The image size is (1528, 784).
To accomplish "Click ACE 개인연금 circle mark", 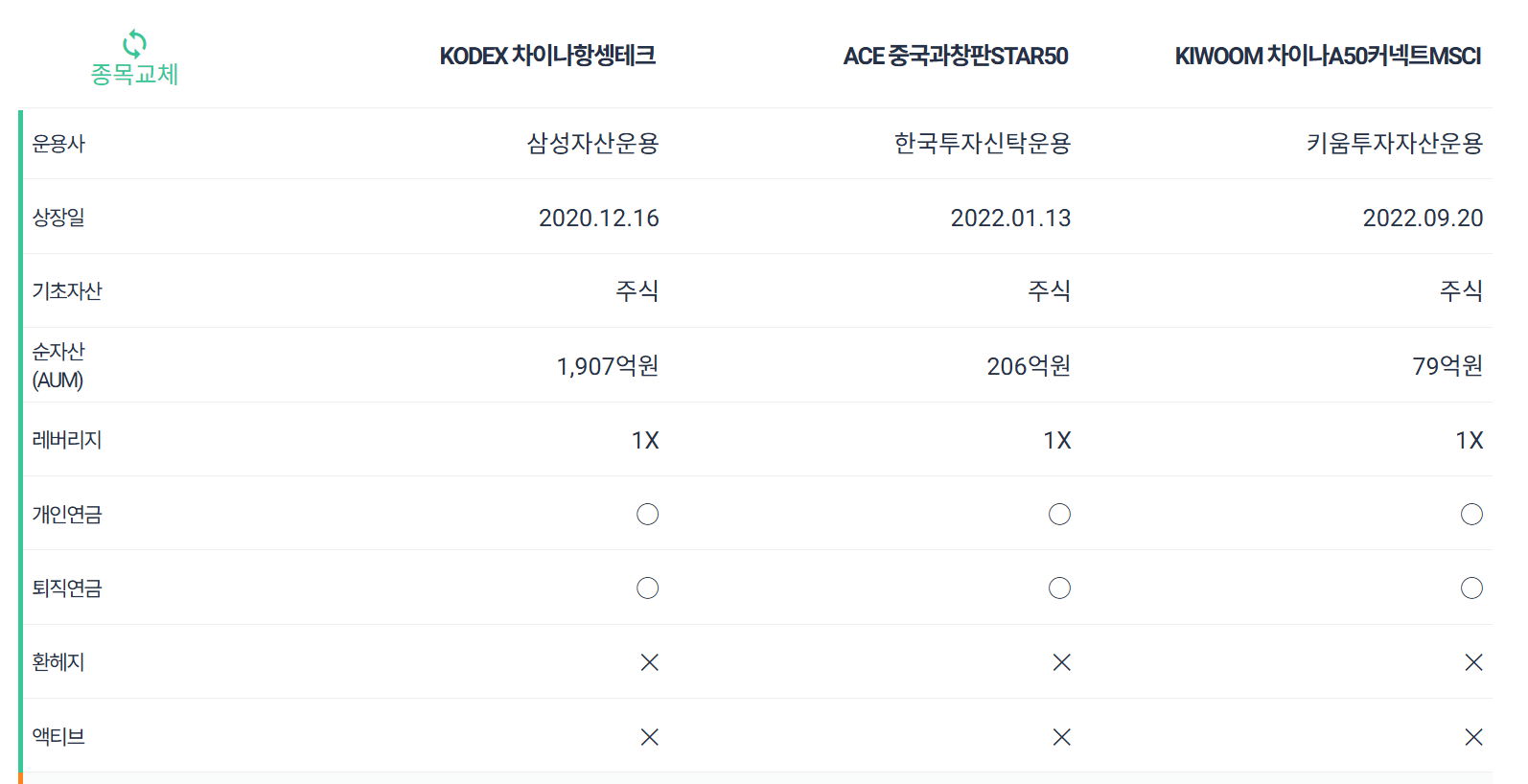I will pyautogui.click(x=1059, y=515).
